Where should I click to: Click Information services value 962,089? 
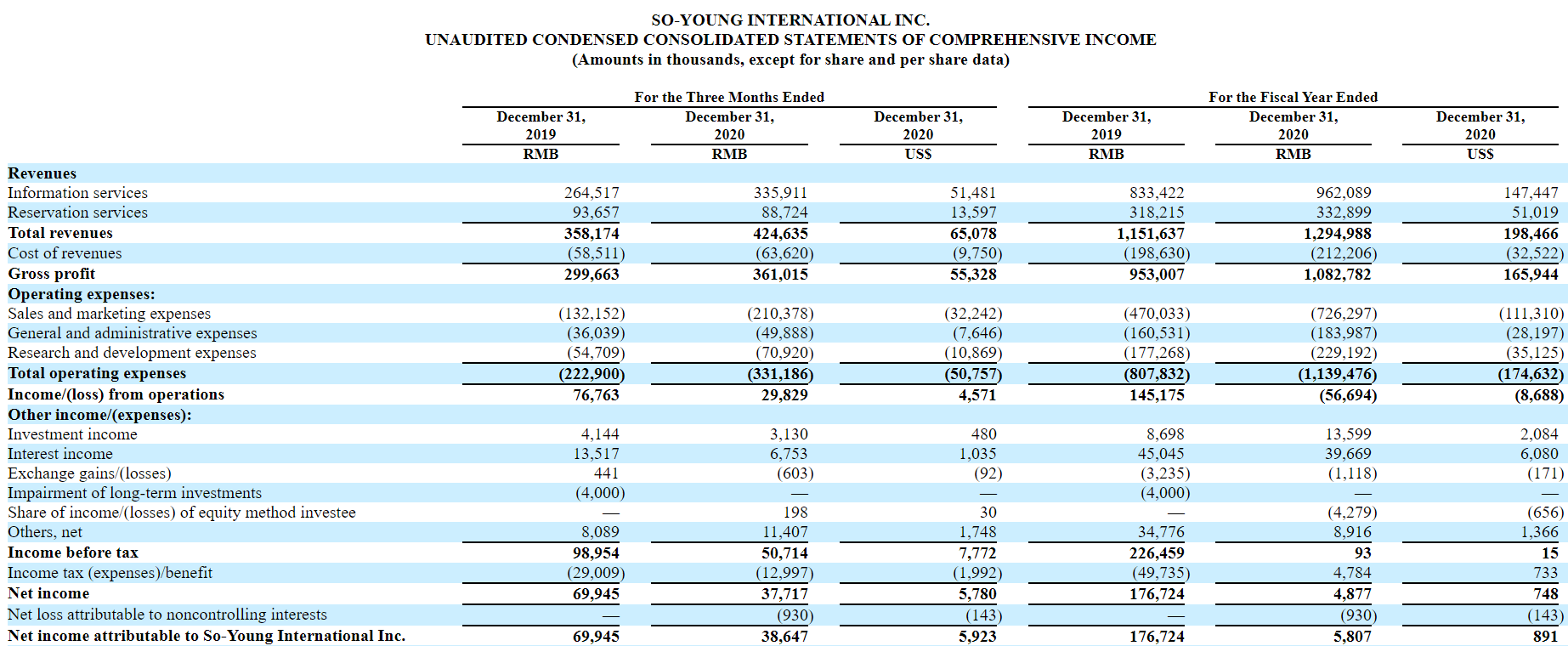pos(1344,193)
